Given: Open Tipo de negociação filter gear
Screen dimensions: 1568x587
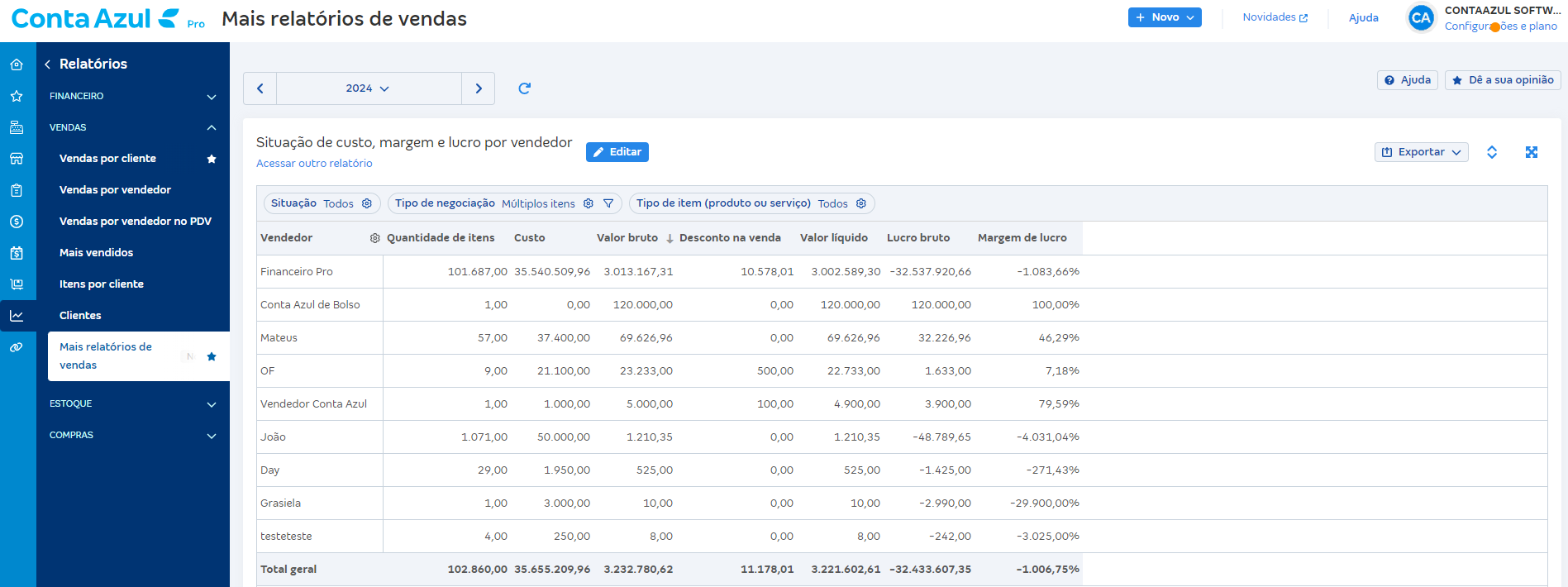Looking at the screenshot, I should click(x=589, y=203).
